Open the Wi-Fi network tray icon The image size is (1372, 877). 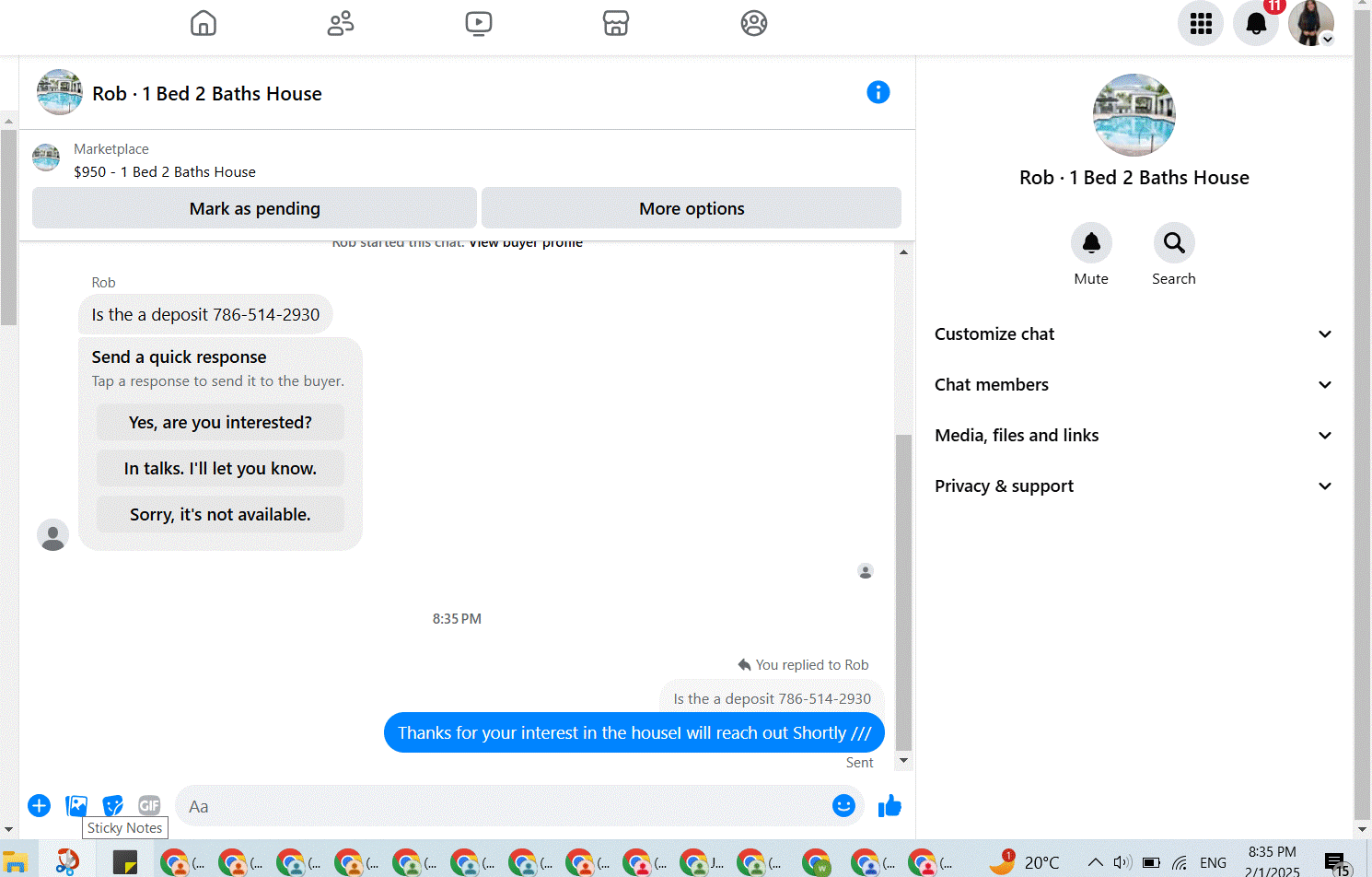click(1180, 863)
